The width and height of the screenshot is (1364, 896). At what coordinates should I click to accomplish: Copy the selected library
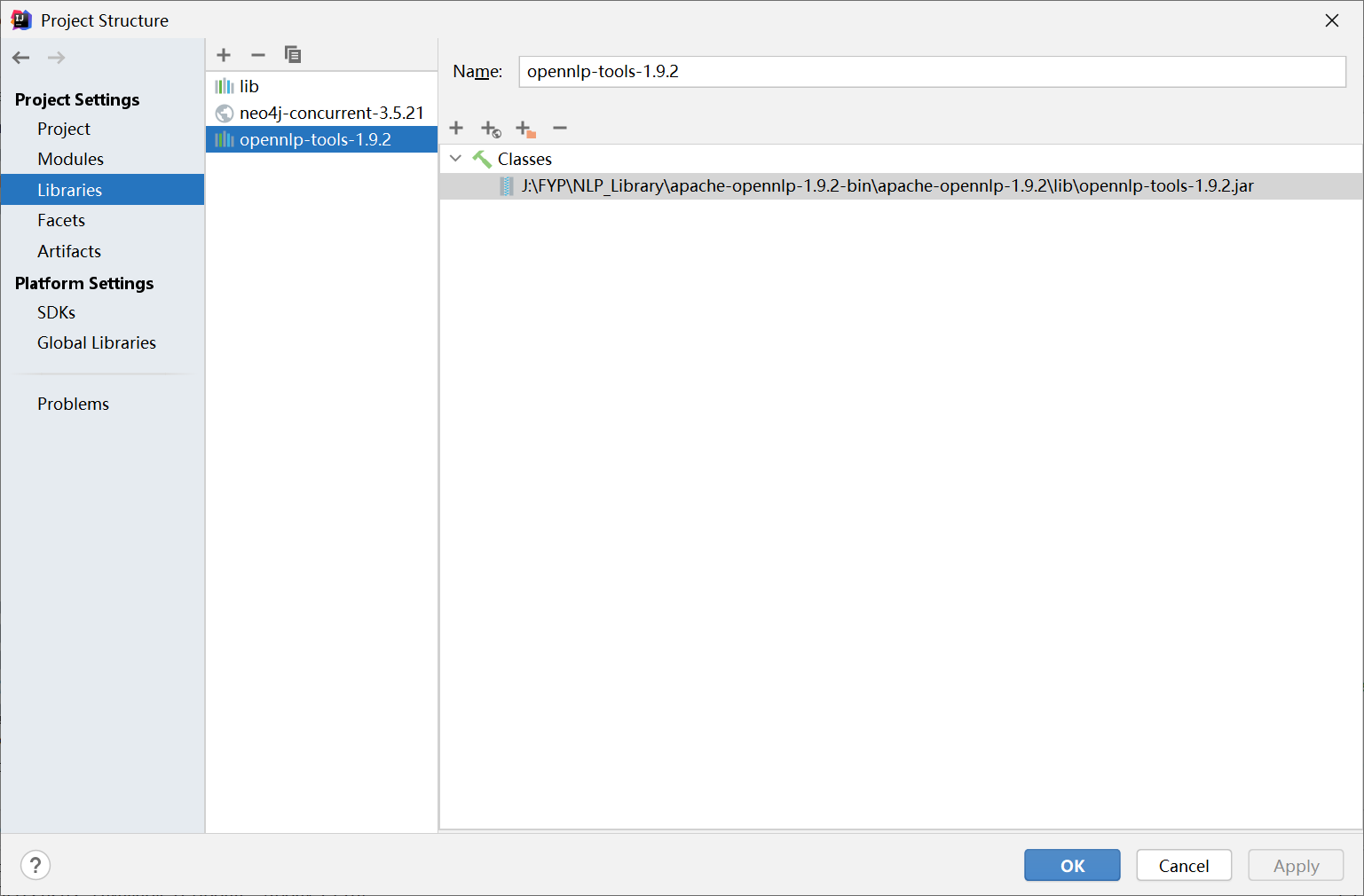pyautogui.click(x=293, y=55)
